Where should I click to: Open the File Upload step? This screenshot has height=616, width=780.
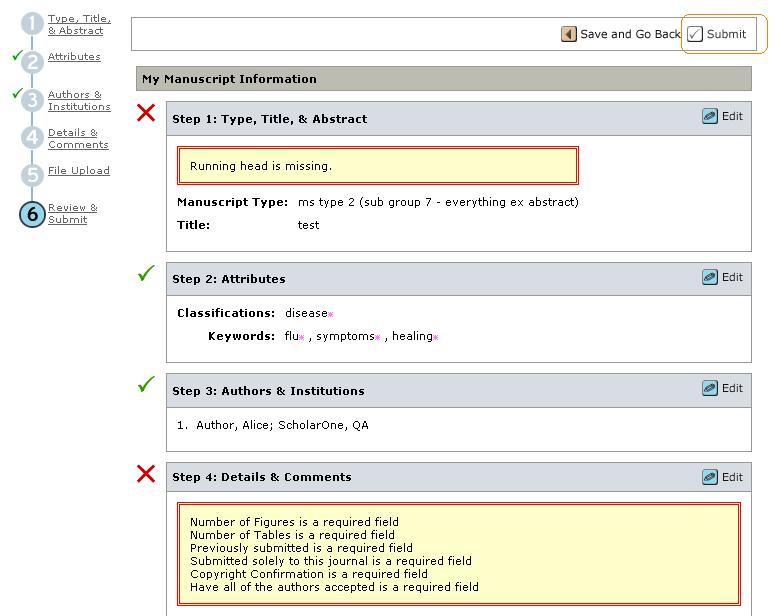click(79, 171)
